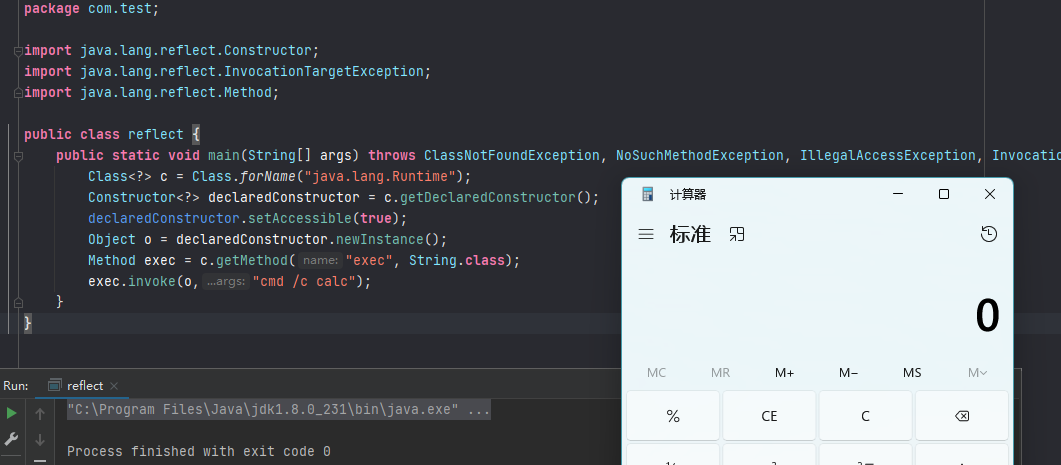Open run configuration wrench icon
The width and height of the screenshot is (1061, 465).
pos(12,439)
